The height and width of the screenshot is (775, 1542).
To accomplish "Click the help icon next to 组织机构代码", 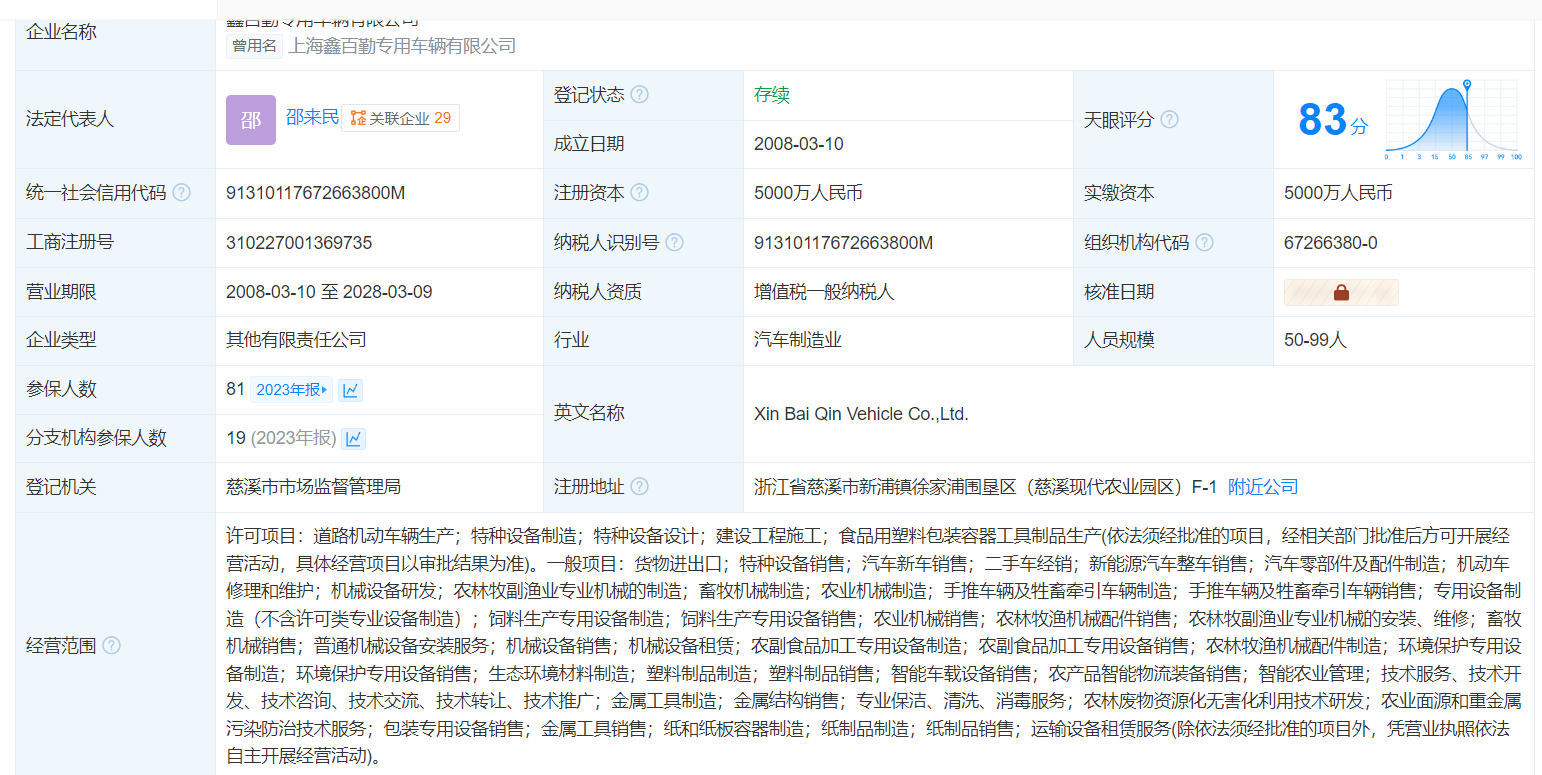I will click(x=1205, y=242).
